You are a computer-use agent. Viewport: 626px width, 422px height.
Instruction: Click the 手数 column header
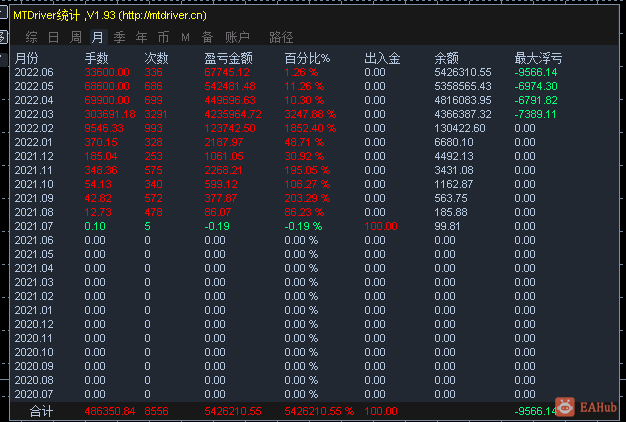96,59
